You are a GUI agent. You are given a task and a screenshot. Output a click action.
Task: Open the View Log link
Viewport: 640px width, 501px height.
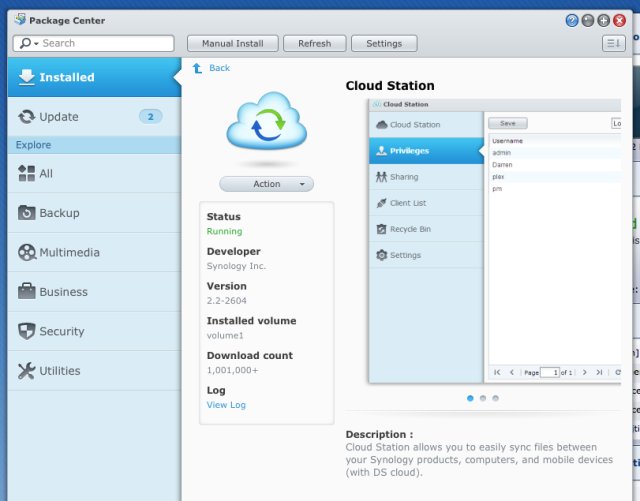click(226, 405)
